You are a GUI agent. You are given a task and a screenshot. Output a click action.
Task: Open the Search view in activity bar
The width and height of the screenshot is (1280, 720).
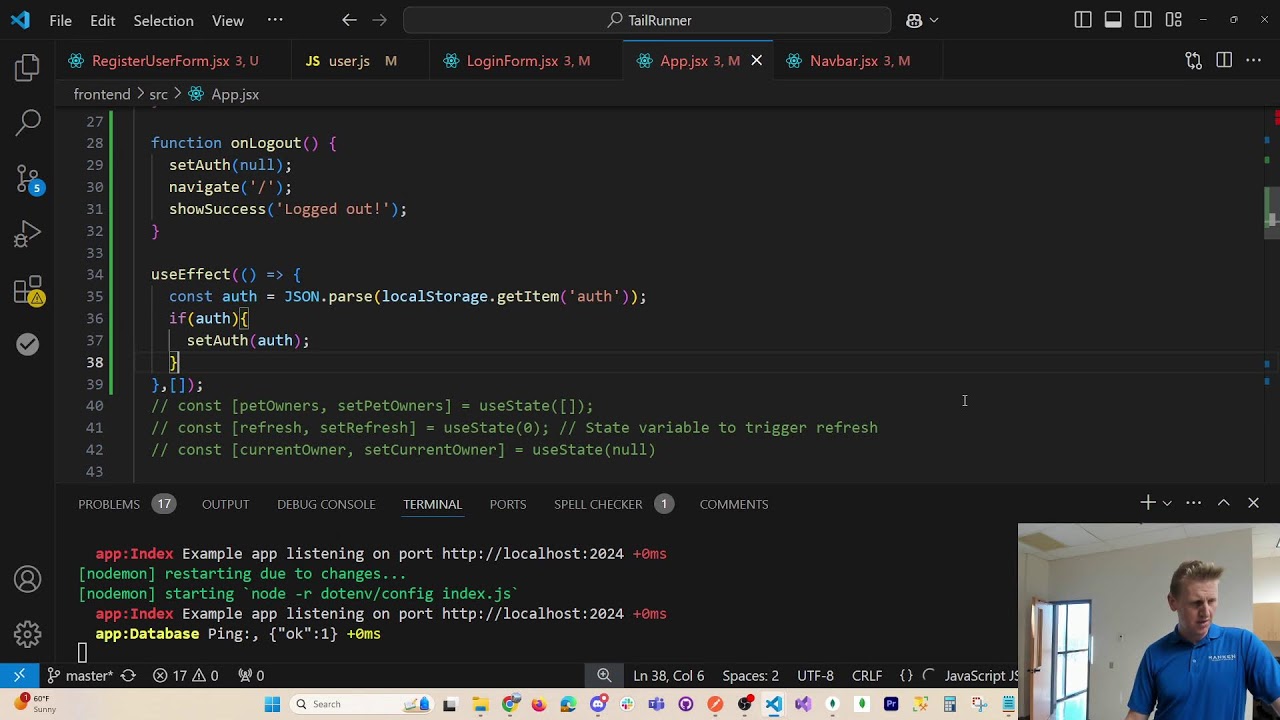(27, 123)
